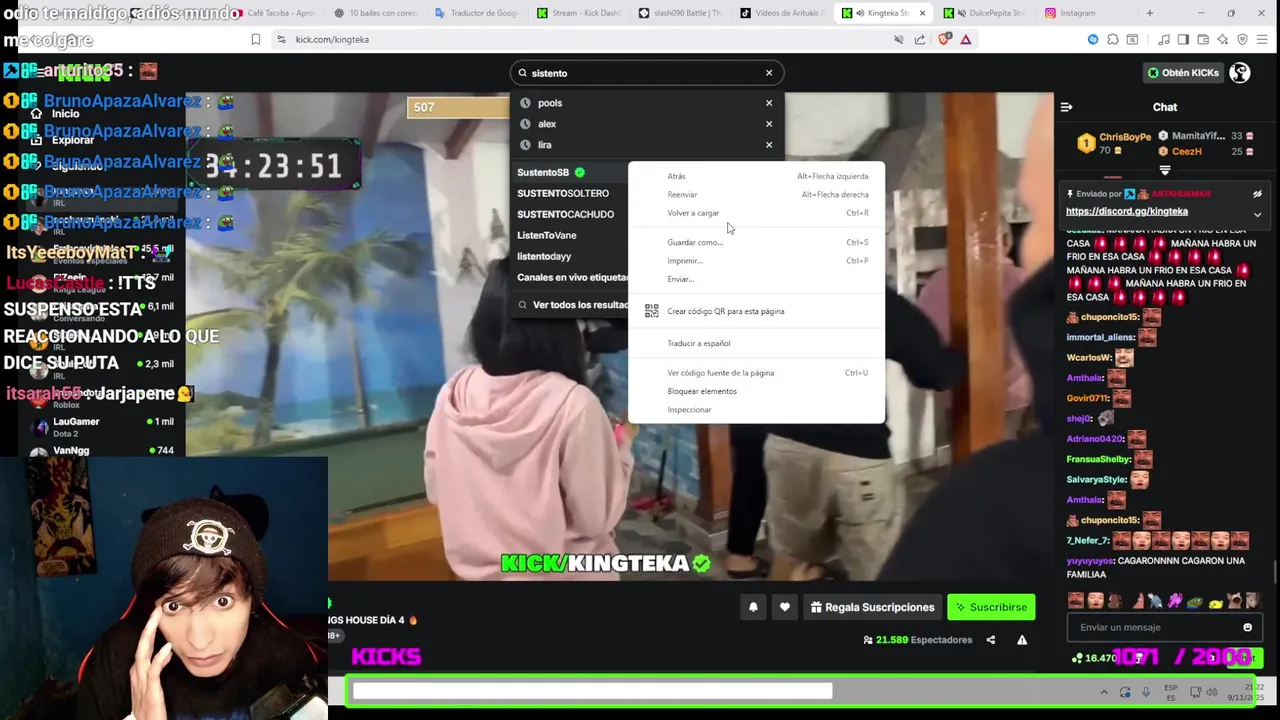
Task: Open the emoji picker in chat input
Action: (1247, 627)
